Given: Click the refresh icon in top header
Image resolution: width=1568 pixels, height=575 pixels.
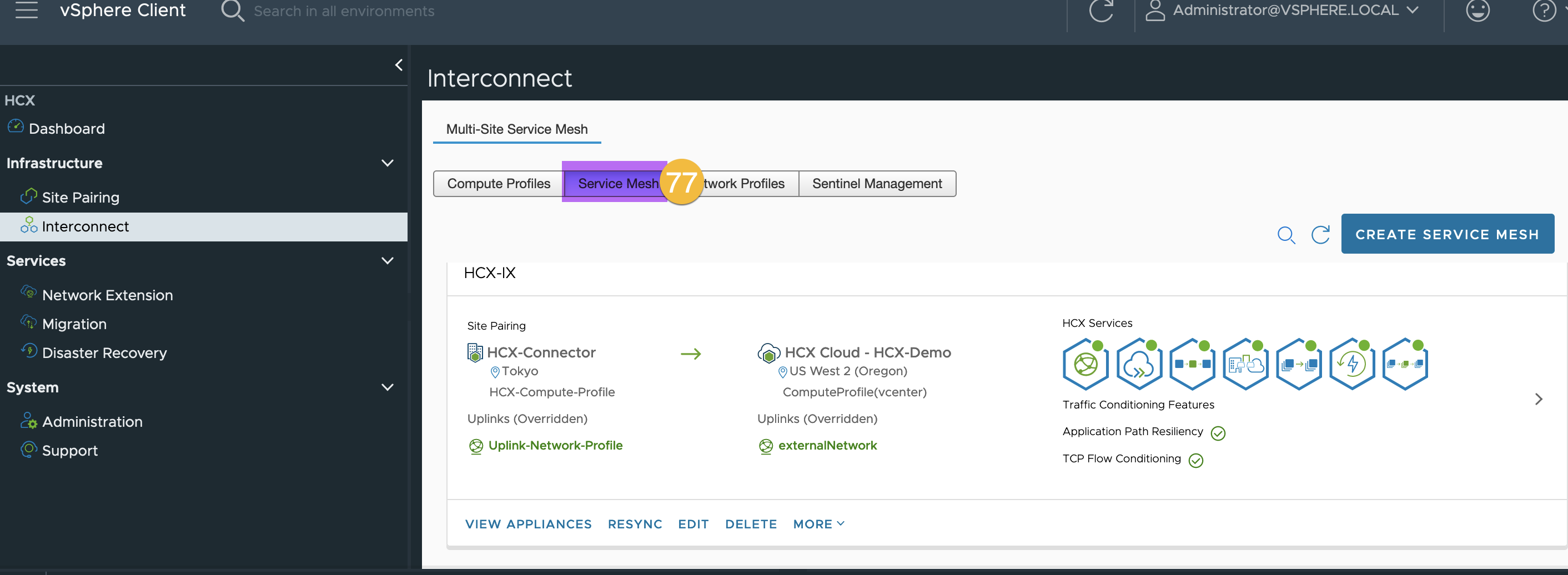Looking at the screenshot, I should 1100,11.
